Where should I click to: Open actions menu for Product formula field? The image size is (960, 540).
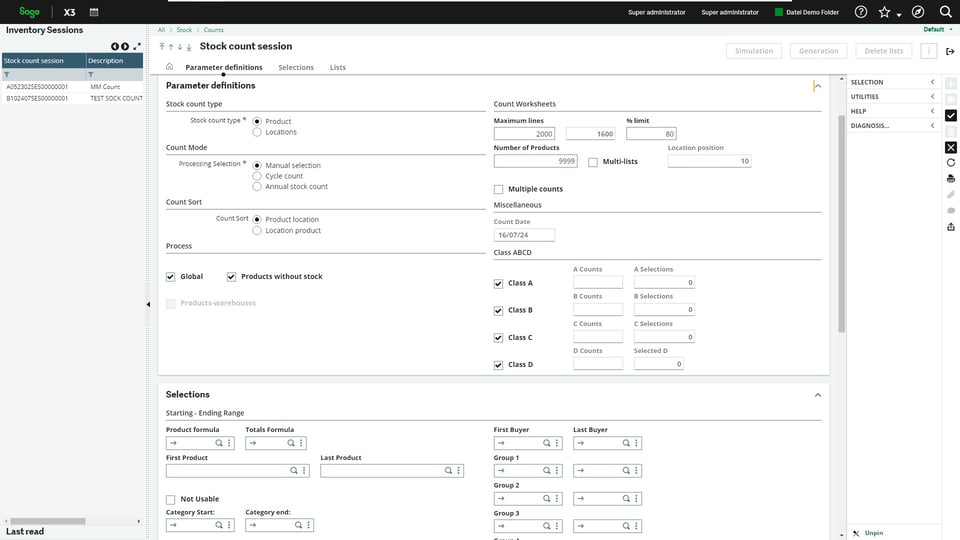coord(230,443)
